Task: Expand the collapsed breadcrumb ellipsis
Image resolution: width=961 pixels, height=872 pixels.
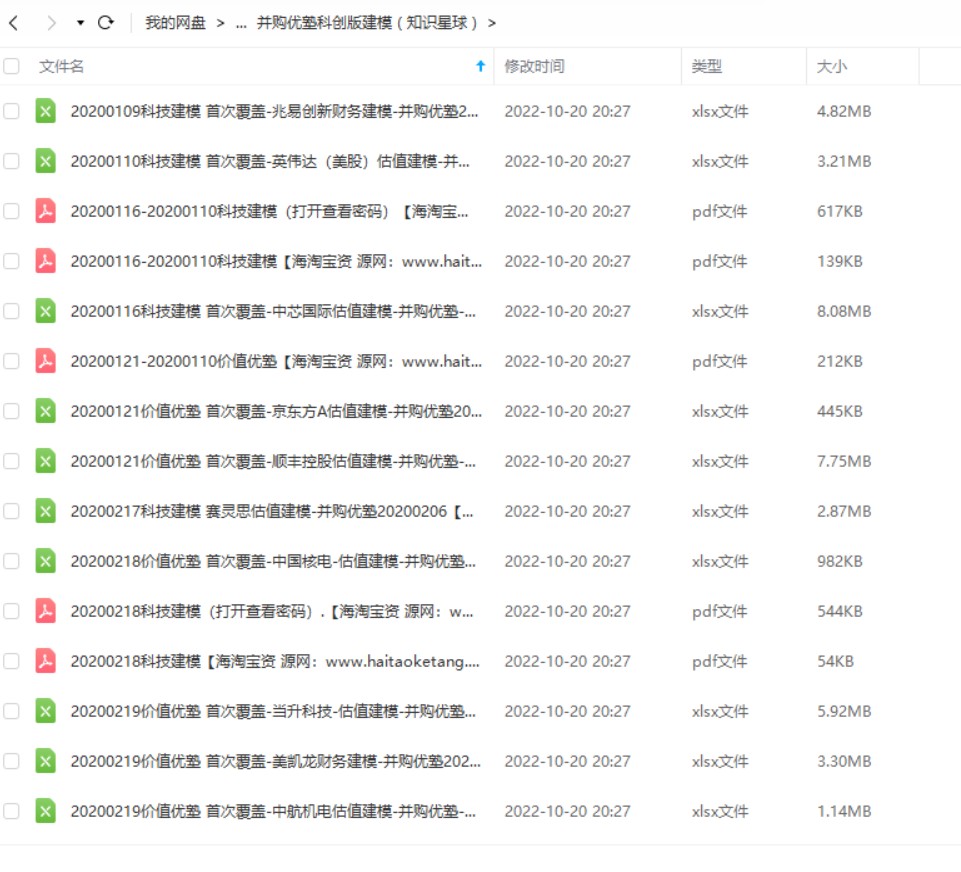Action: tap(241, 23)
